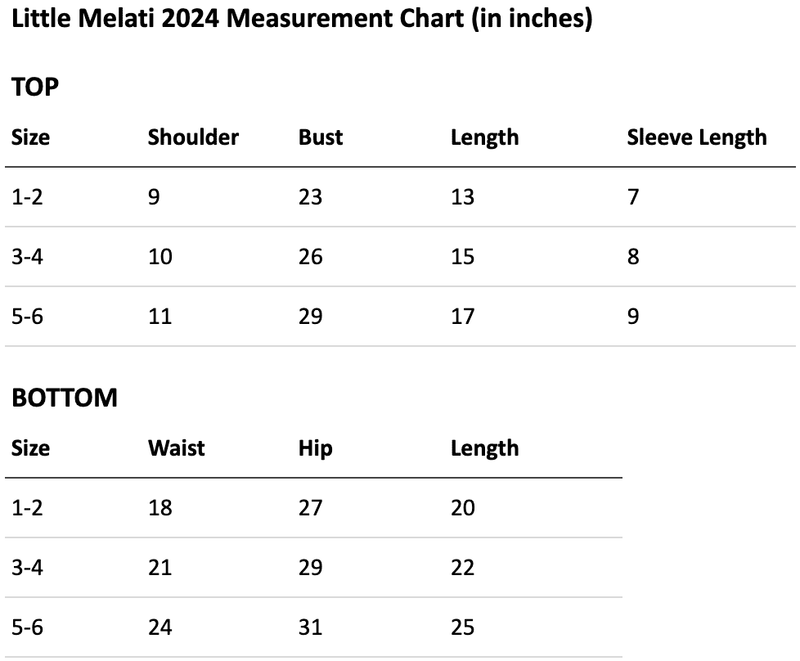Select the TOP section heading

pyautogui.click(x=35, y=87)
